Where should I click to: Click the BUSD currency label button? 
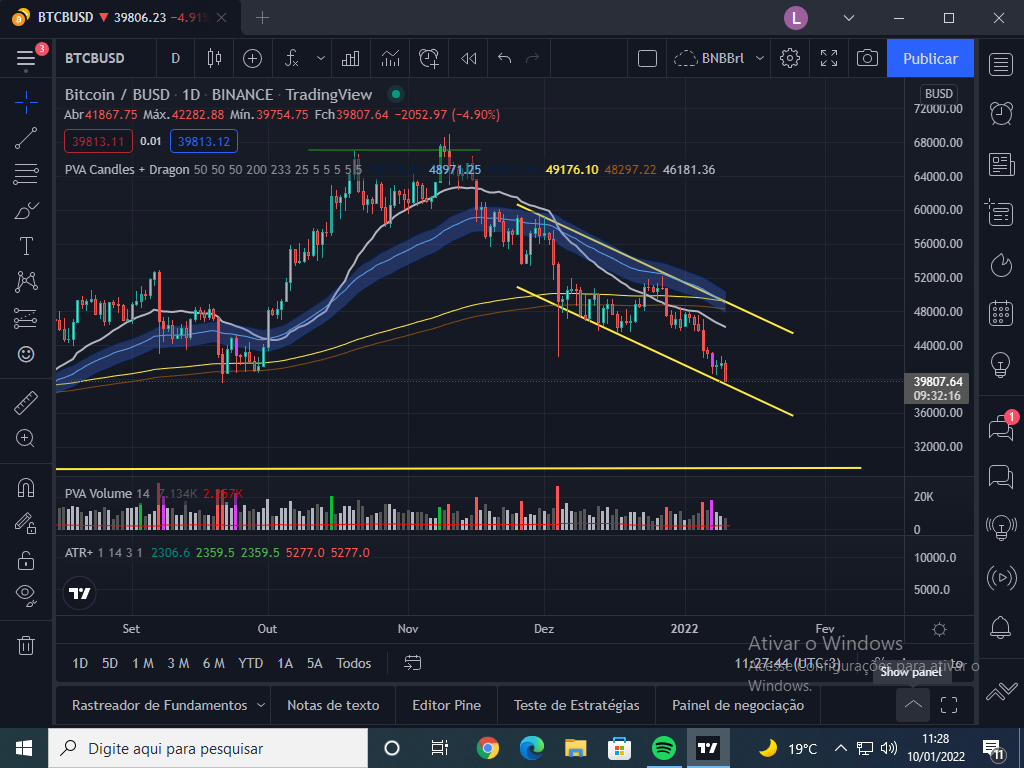point(938,94)
